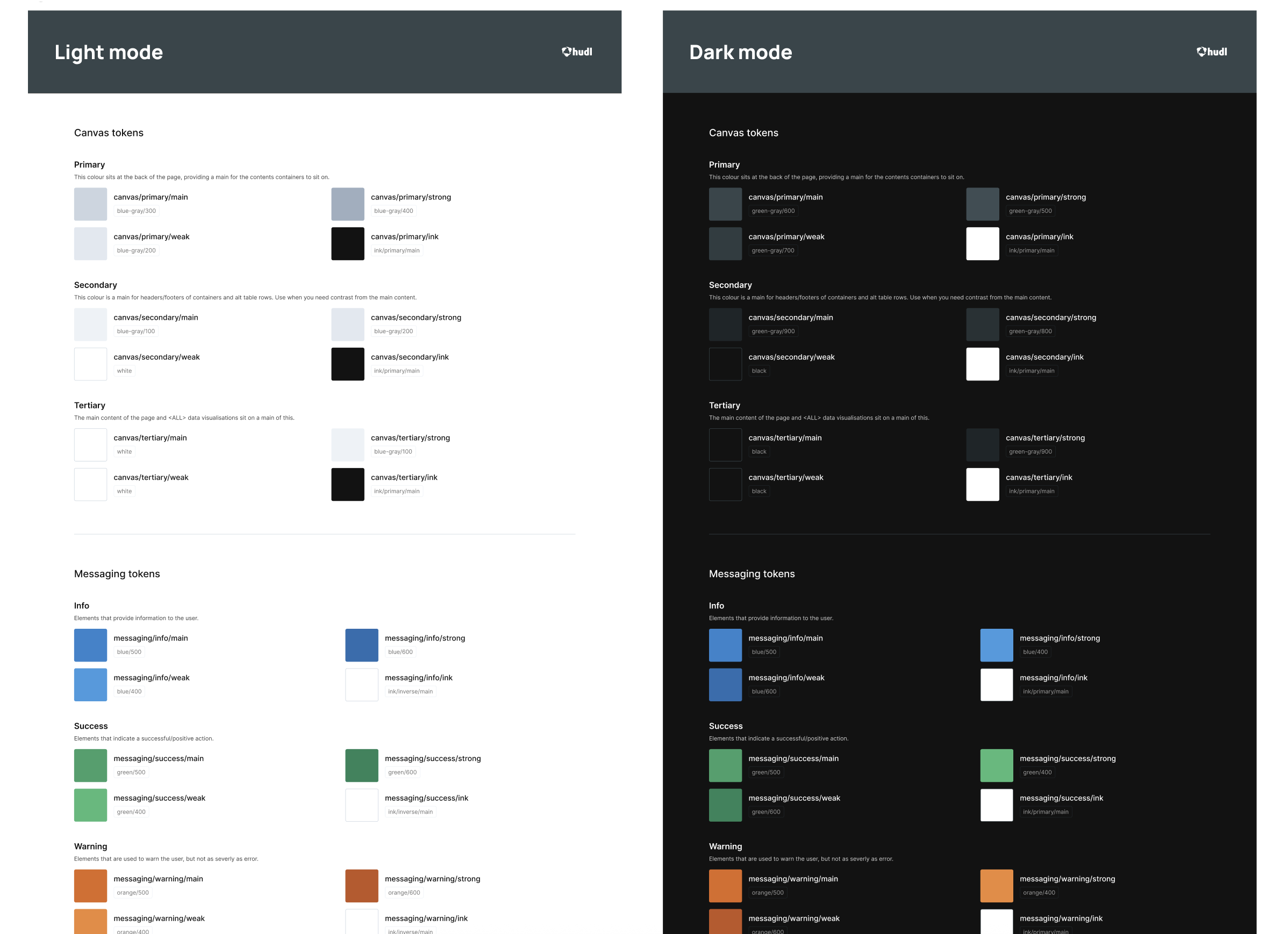Select Dark mode messaging/success/main swatch
The height and width of the screenshot is (934, 1288).
pos(725,765)
